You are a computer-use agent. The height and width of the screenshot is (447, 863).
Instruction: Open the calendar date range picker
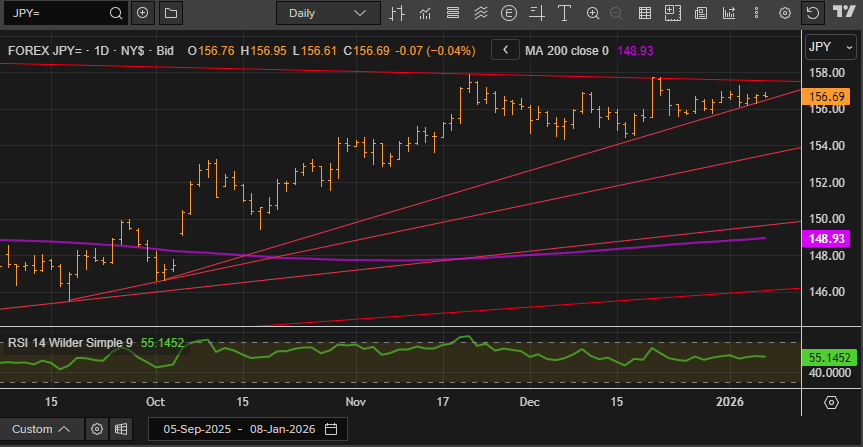tap(331, 429)
